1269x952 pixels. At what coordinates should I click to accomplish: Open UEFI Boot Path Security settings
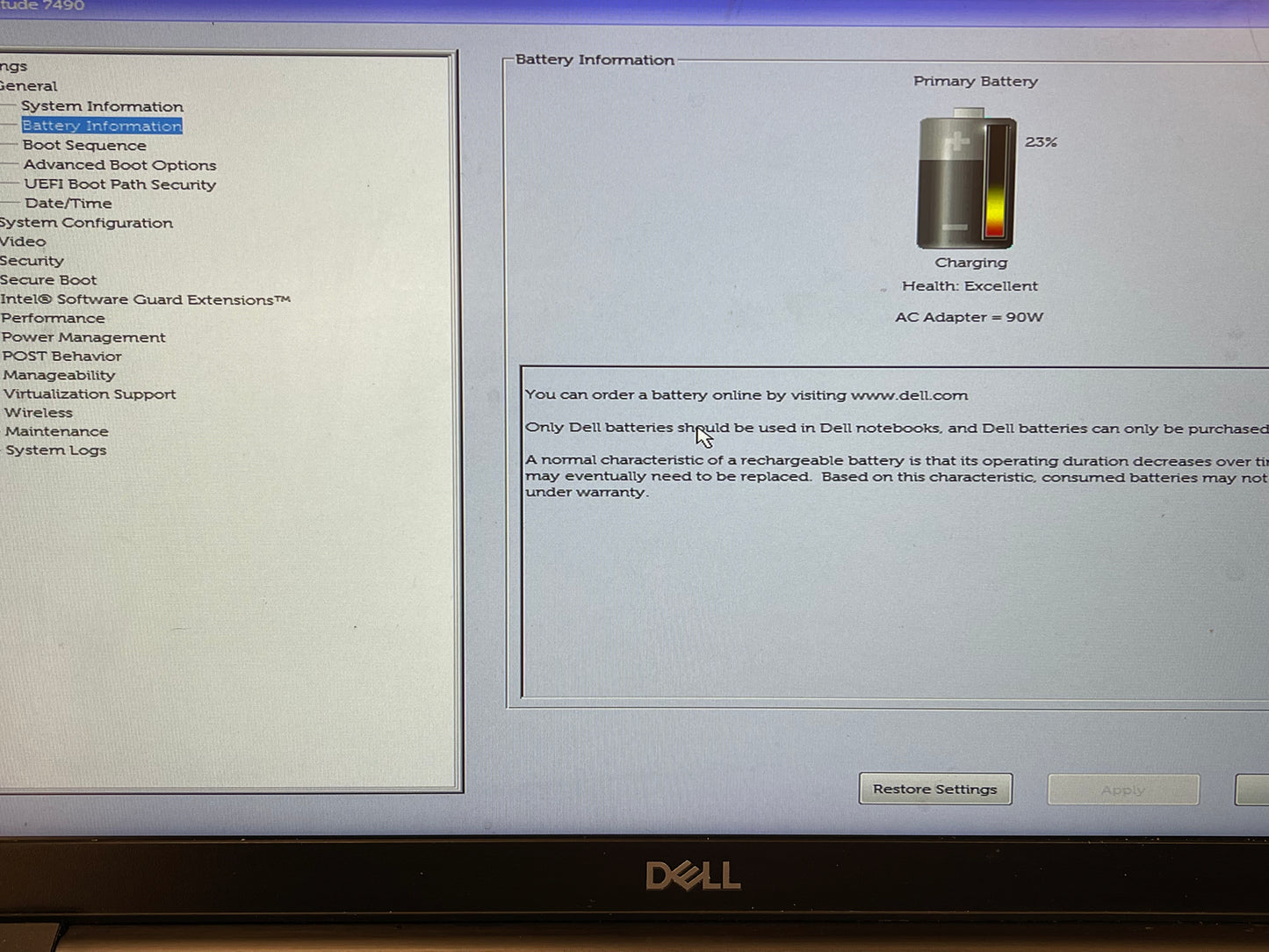coord(119,184)
